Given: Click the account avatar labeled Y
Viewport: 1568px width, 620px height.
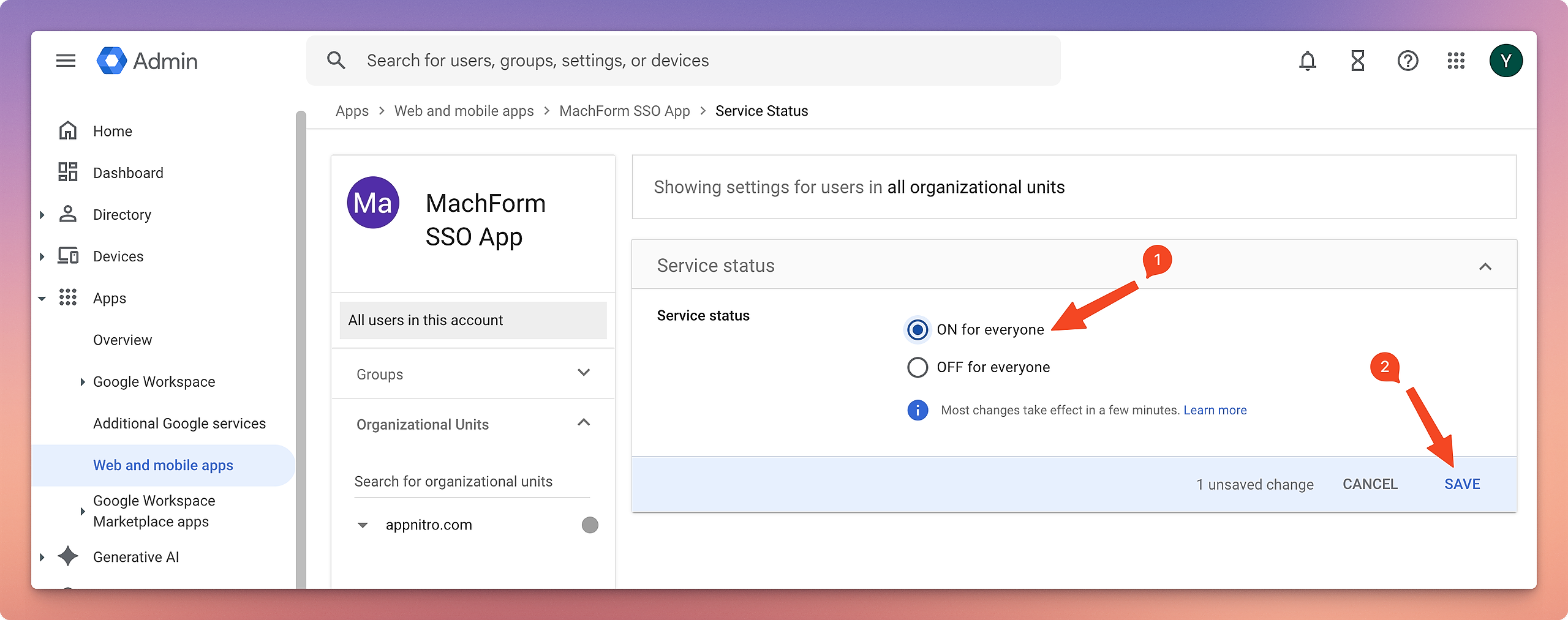Looking at the screenshot, I should tap(1506, 61).
